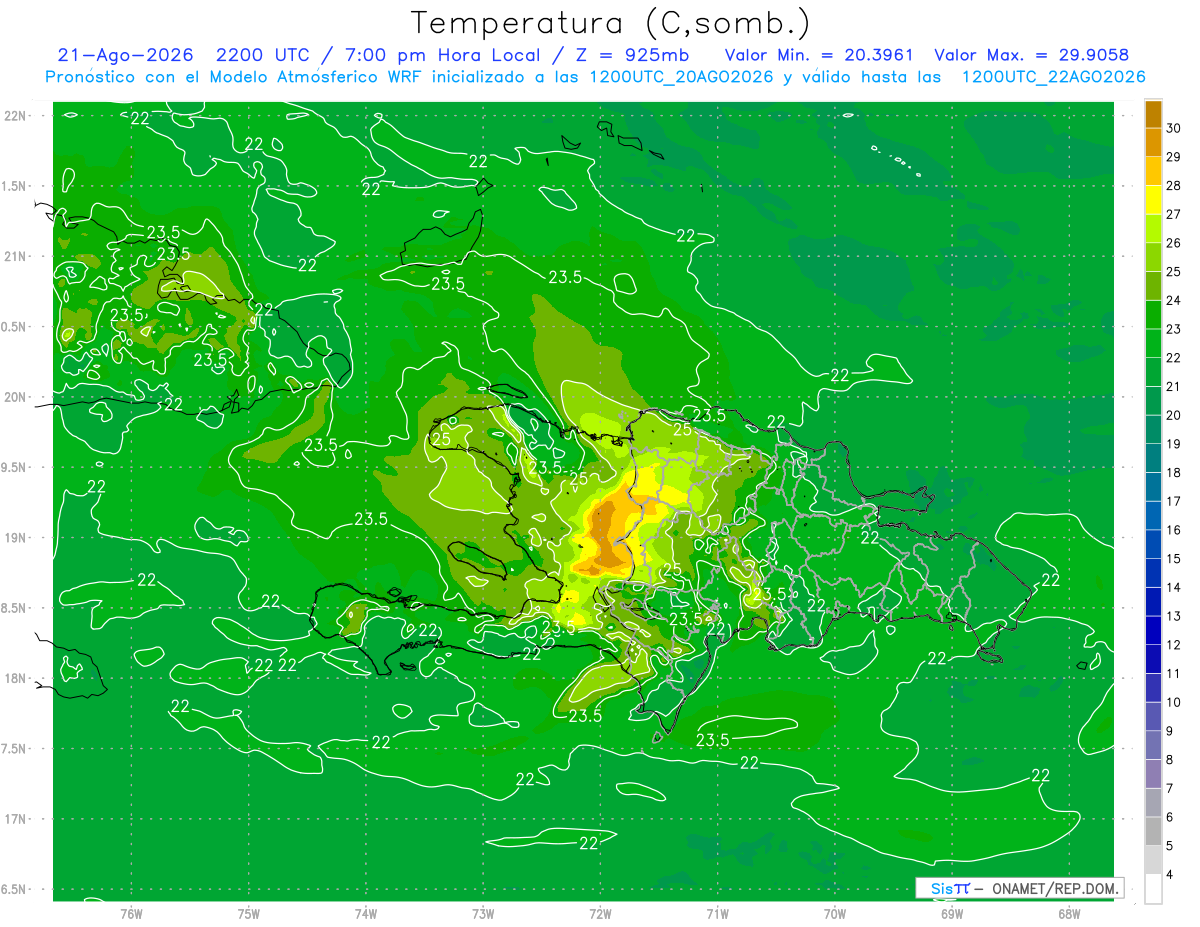
Task: Click the "17N" latitude axis label
Action: tap(15, 819)
